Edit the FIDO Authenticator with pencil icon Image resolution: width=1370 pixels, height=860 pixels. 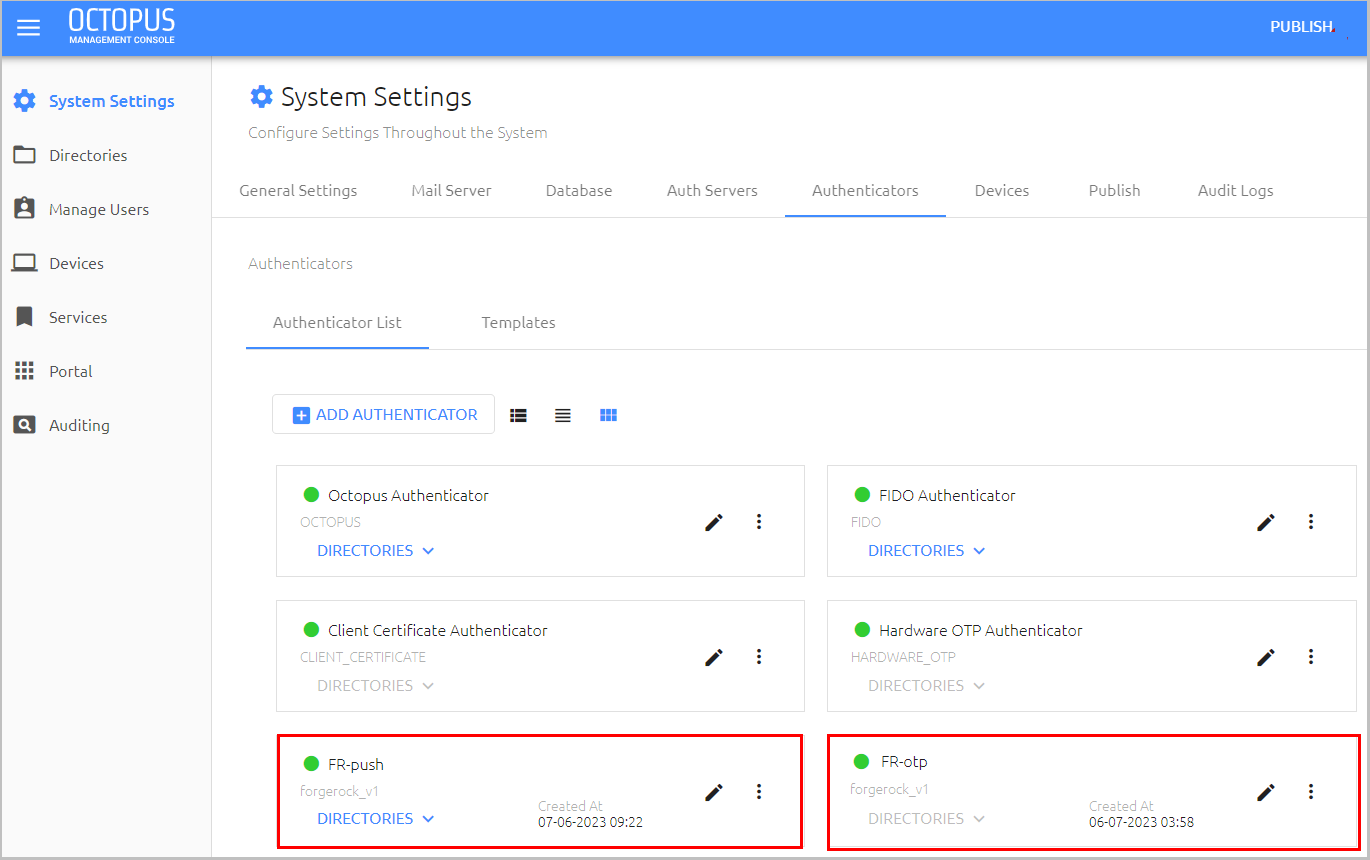tap(1266, 521)
